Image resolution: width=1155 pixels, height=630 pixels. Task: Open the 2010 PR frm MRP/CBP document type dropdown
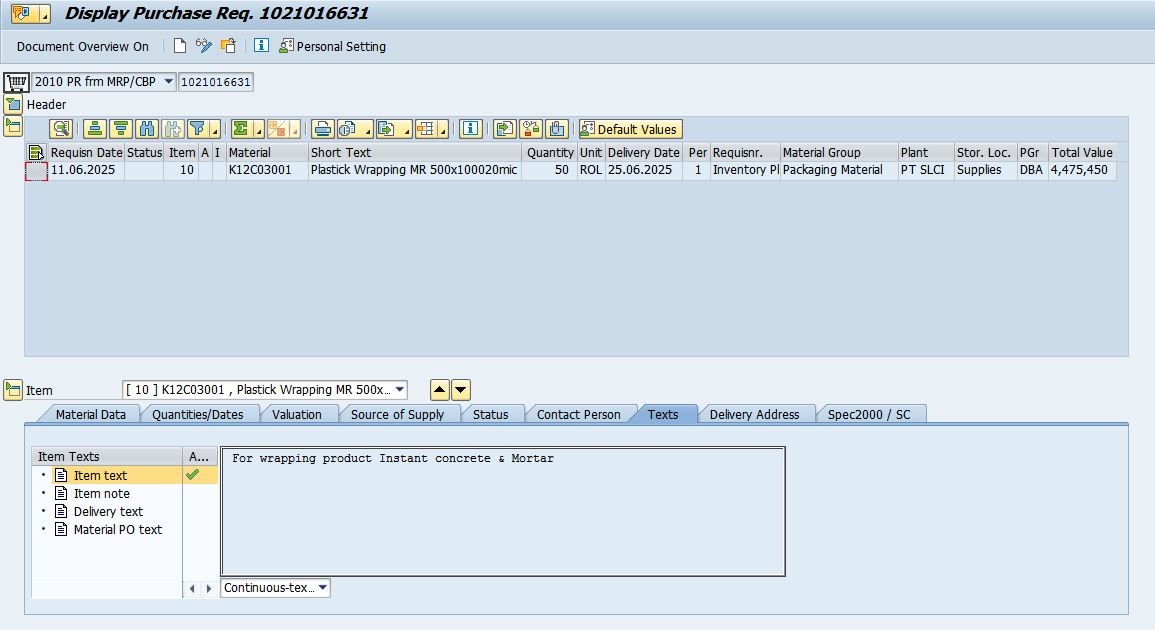(x=169, y=81)
